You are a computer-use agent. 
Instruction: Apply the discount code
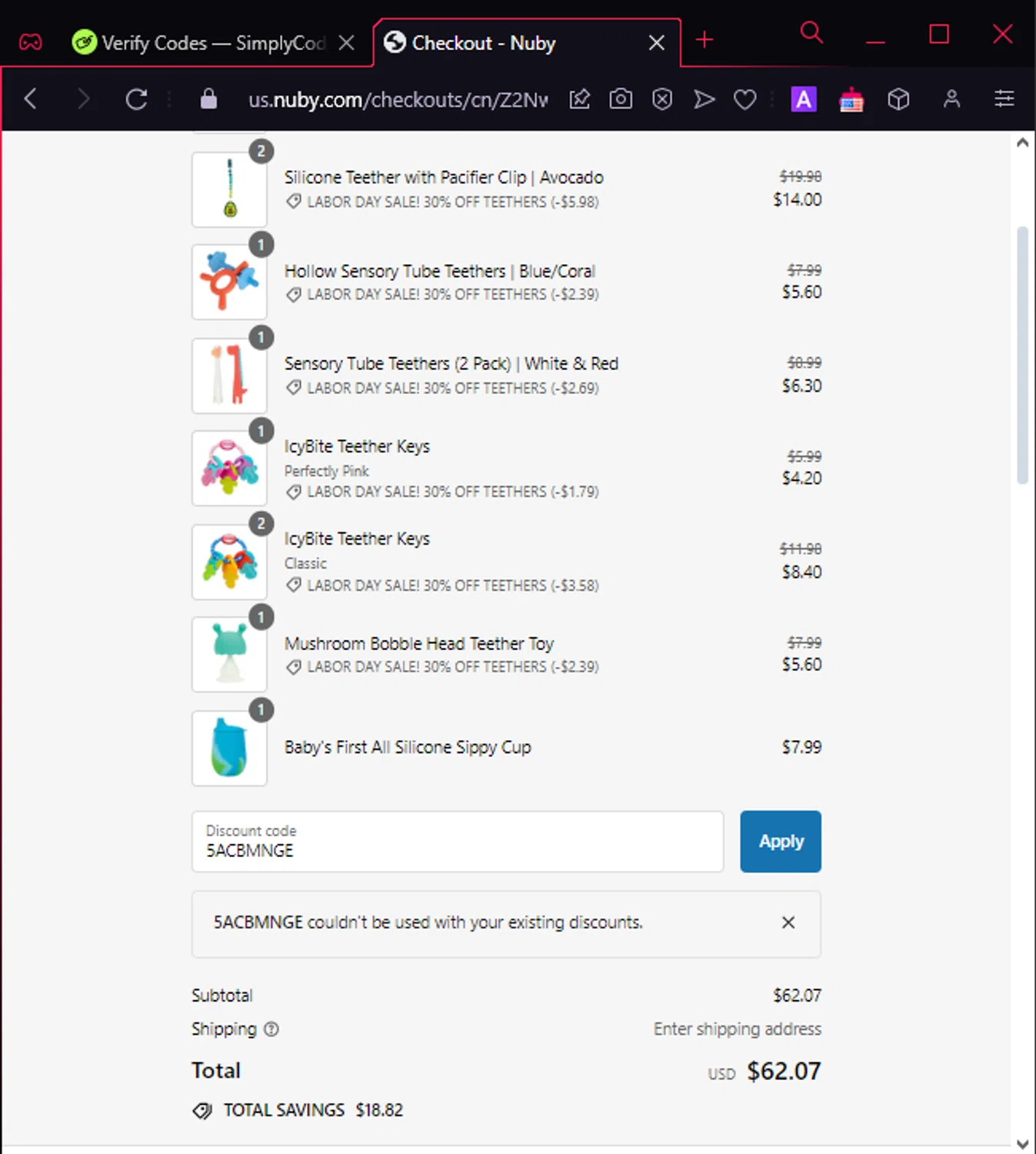pos(781,842)
